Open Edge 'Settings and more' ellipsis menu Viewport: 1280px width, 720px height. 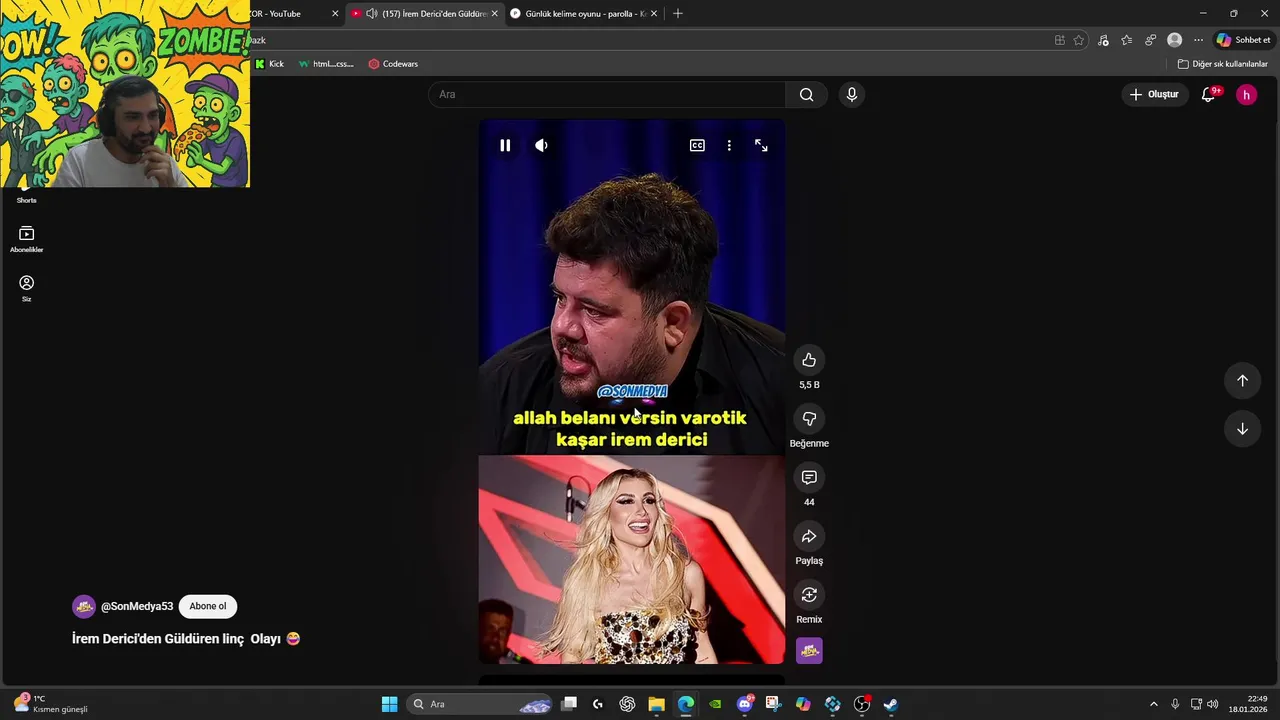[x=1198, y=40]
